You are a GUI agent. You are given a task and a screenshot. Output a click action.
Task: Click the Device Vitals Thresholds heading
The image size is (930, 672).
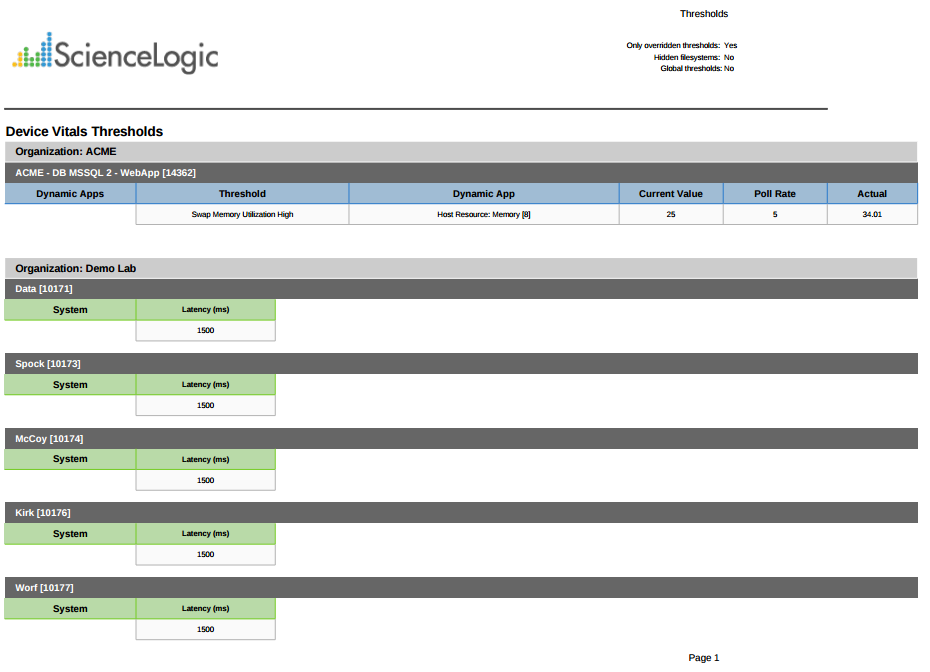(x=84, y=132)
